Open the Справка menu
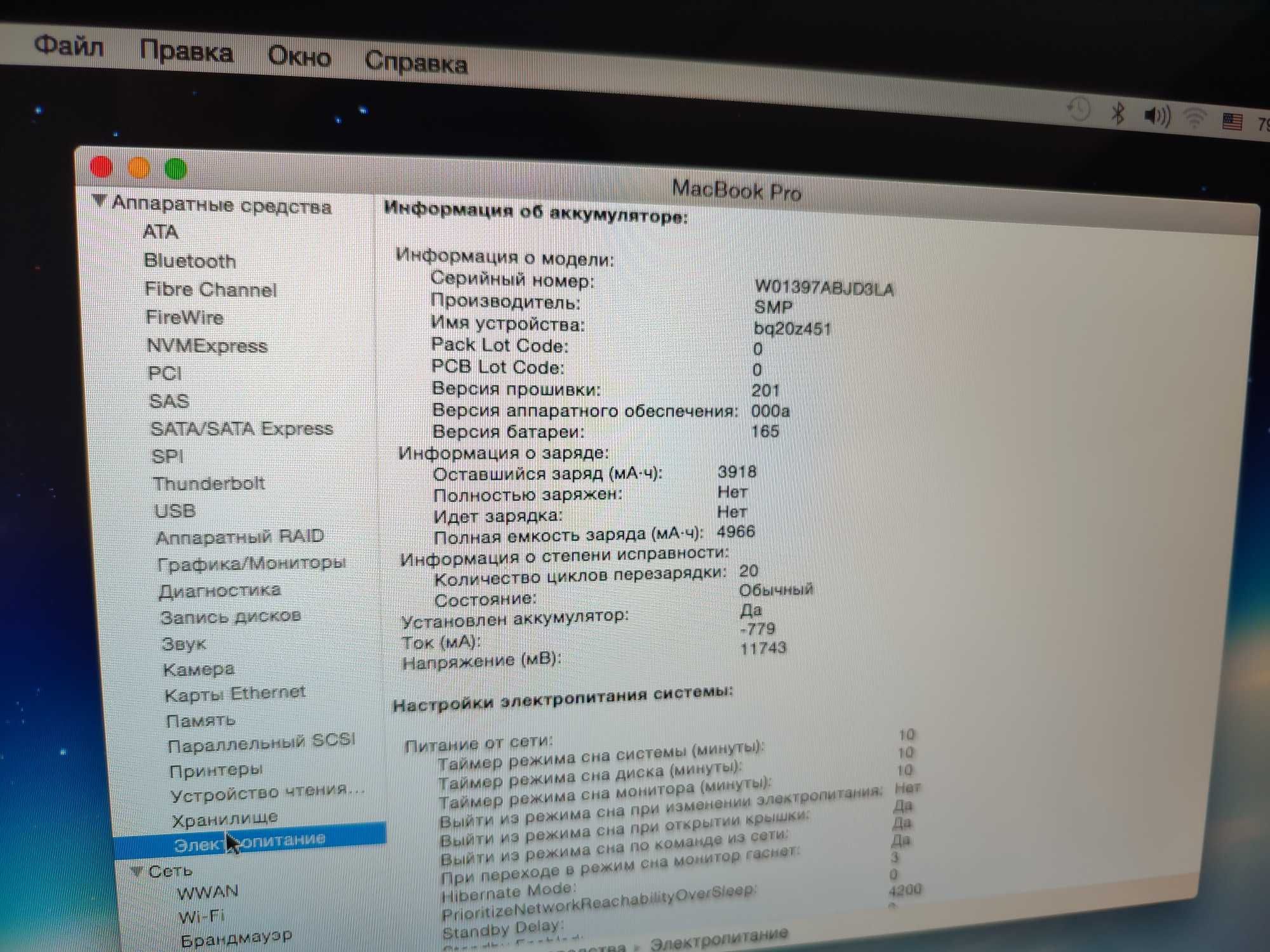This screenshot has width=1270, height=952. (x=416, y=62)
